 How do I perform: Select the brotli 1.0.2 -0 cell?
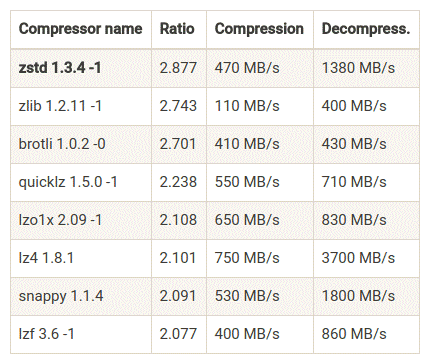[x=81, y=144]
